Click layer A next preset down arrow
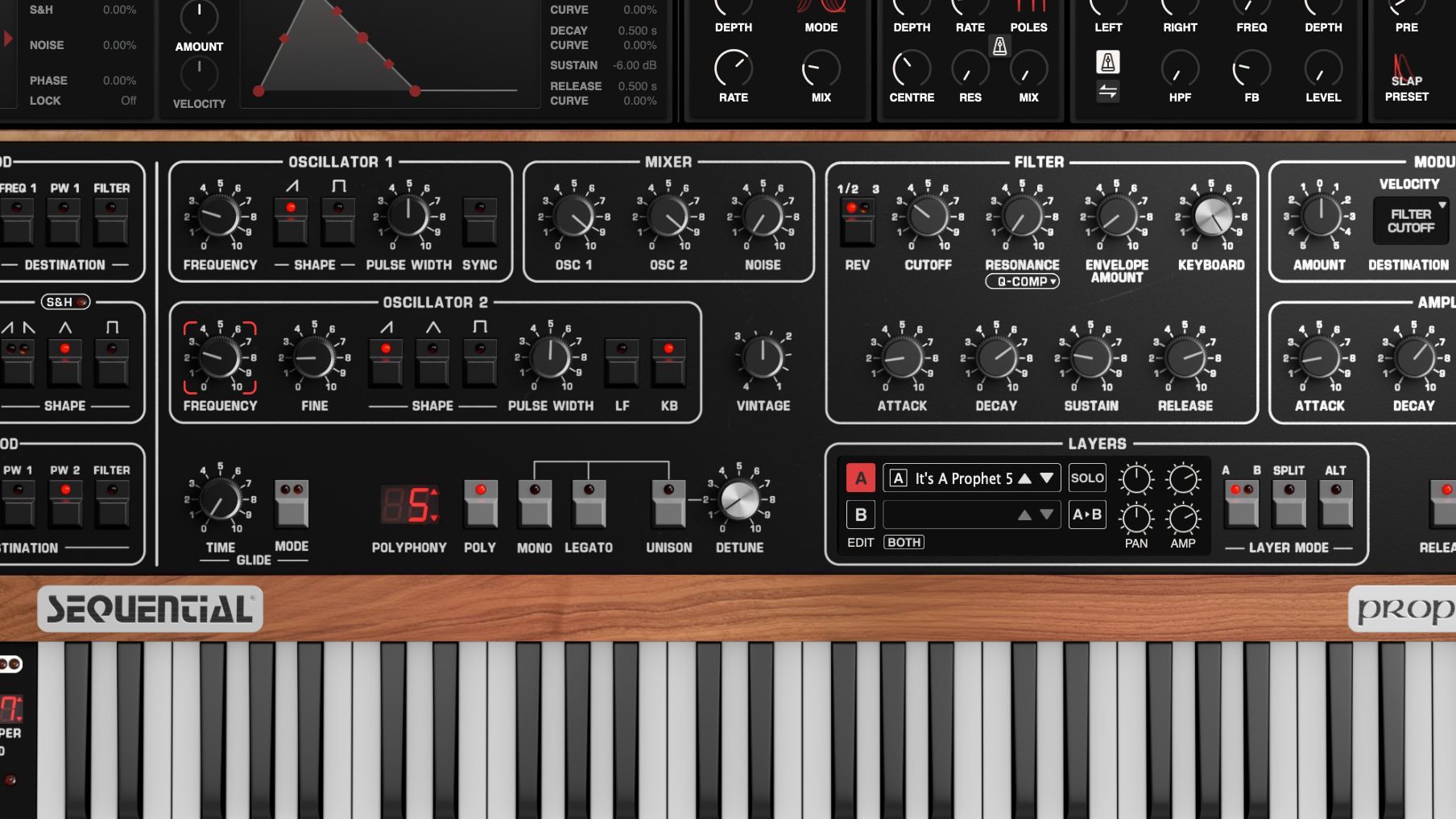 (1047, 478)
